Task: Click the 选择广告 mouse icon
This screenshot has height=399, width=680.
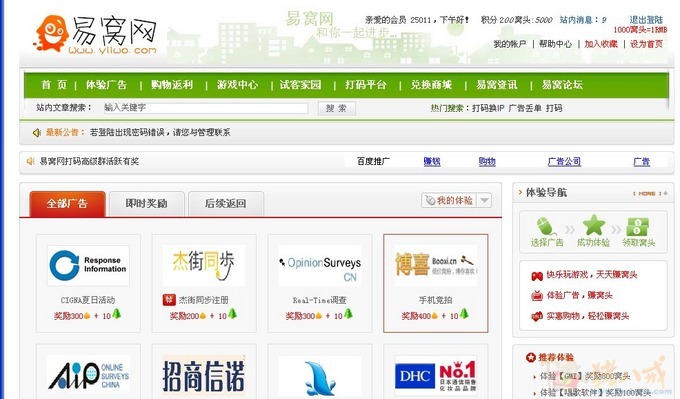Action: point(546,227)
